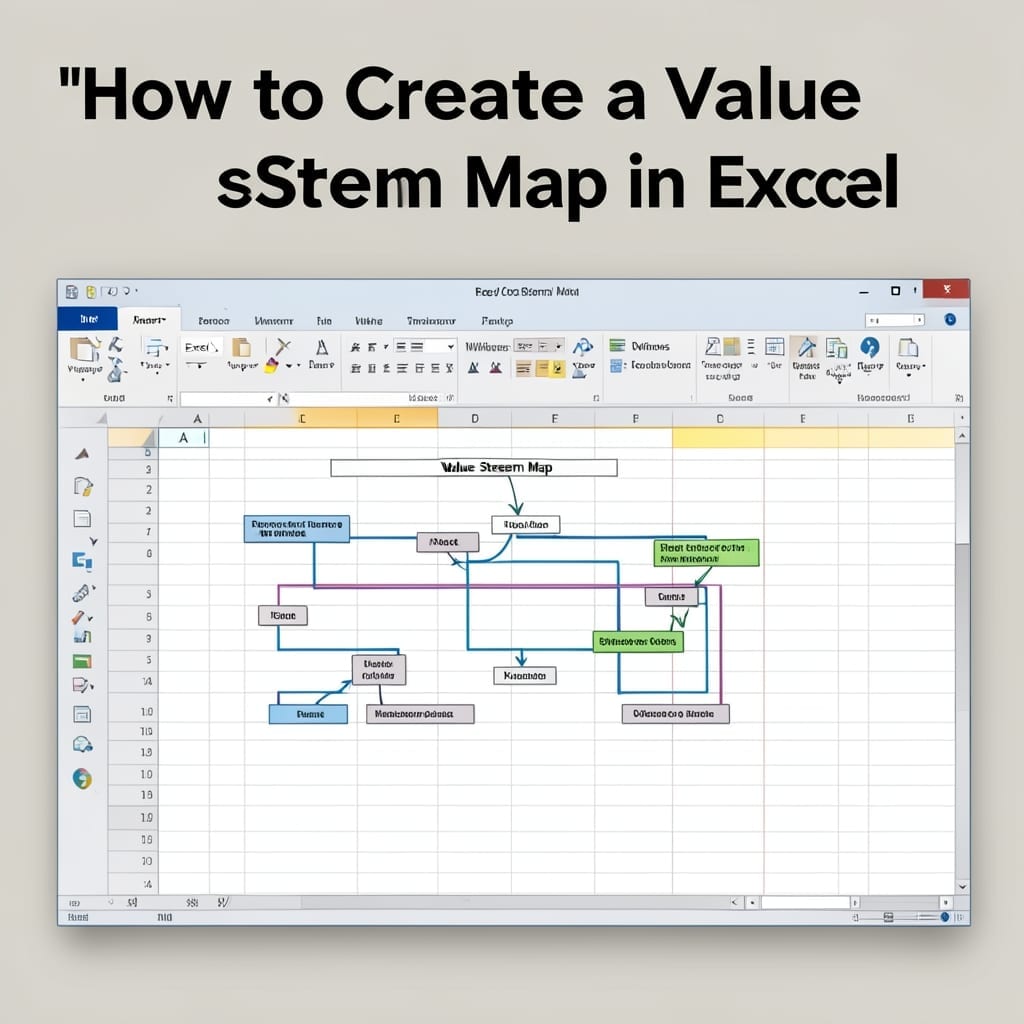Click the crossed tools icon in the ribbon

pyautogui.click(x=283, y=347)
